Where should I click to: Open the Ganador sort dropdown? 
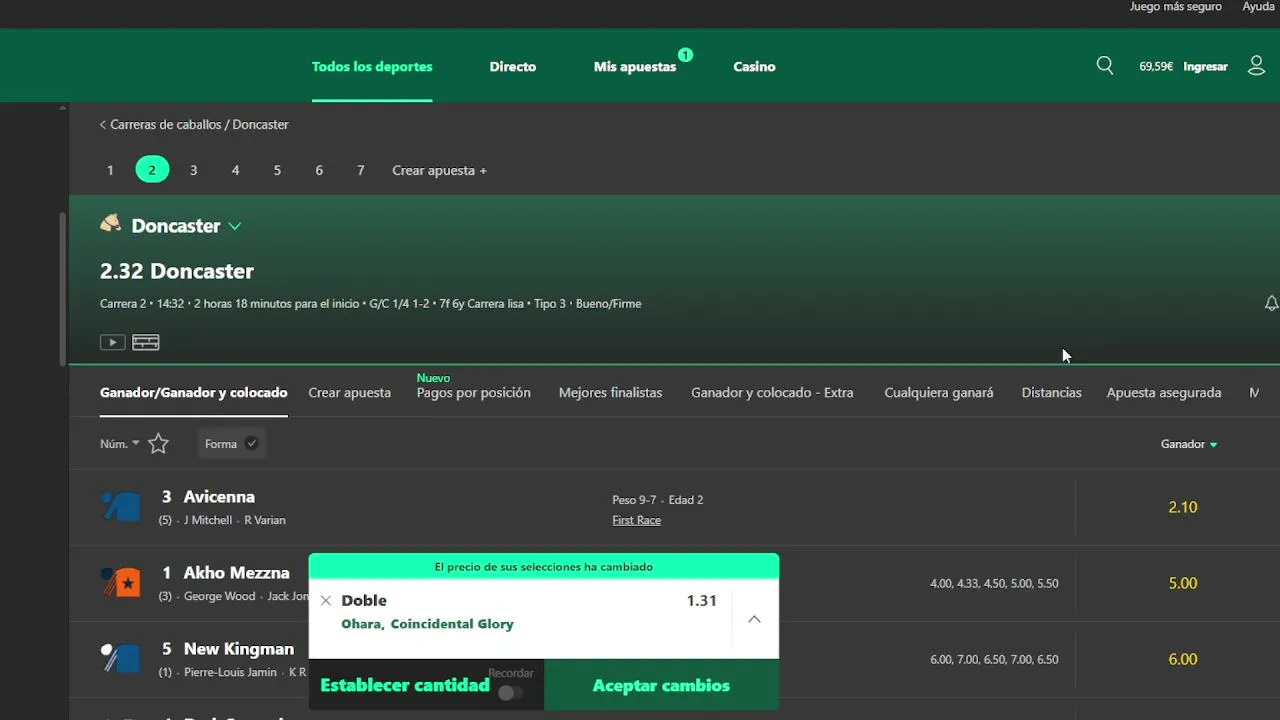pos(1189,444)
